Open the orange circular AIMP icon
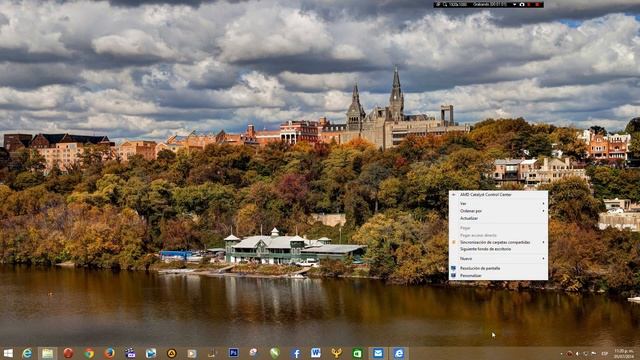This screenshot has width=640, height=360. (x=171, y=353)
